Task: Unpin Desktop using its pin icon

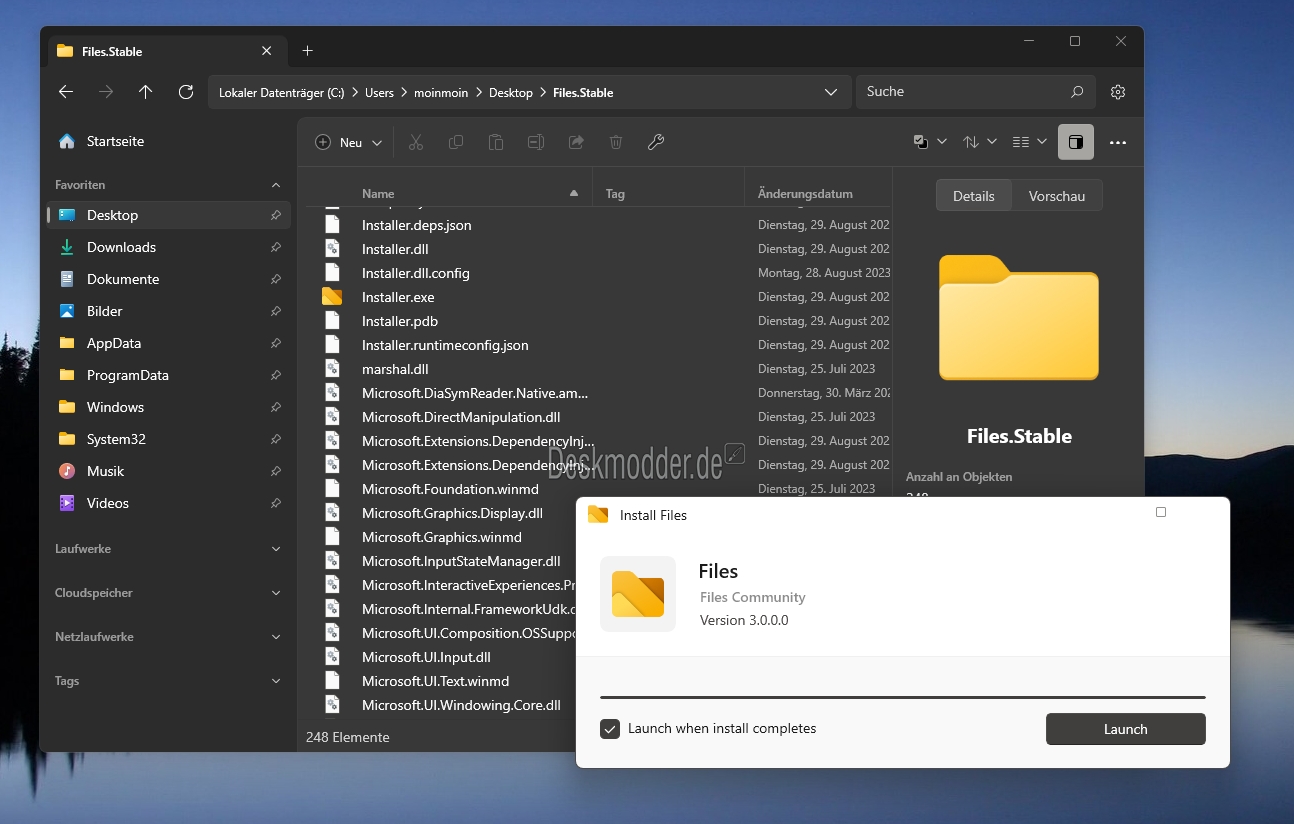Action: [275, 215]
